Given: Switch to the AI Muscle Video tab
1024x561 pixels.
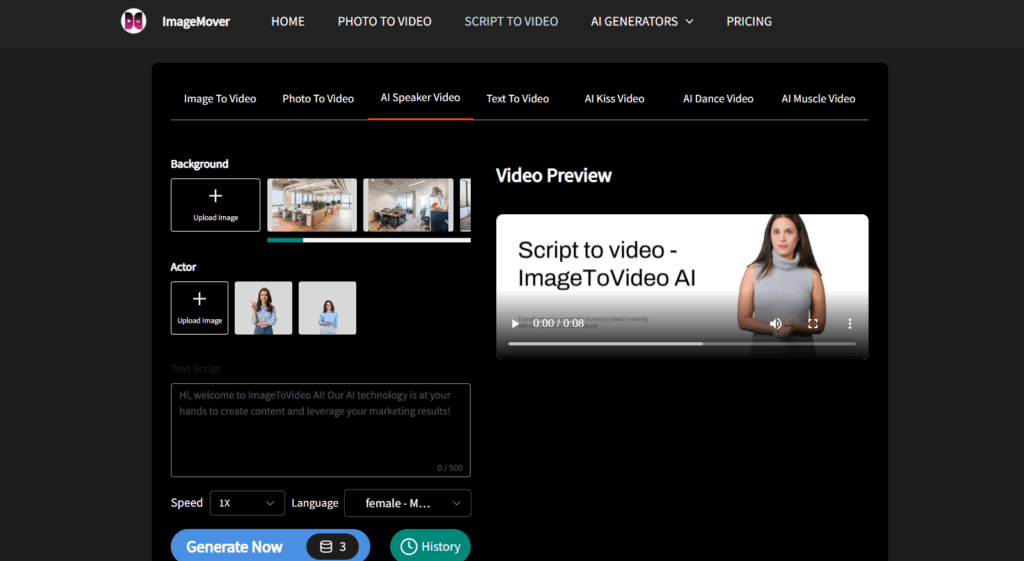Looking at the screenshot, I should (818, 99).
